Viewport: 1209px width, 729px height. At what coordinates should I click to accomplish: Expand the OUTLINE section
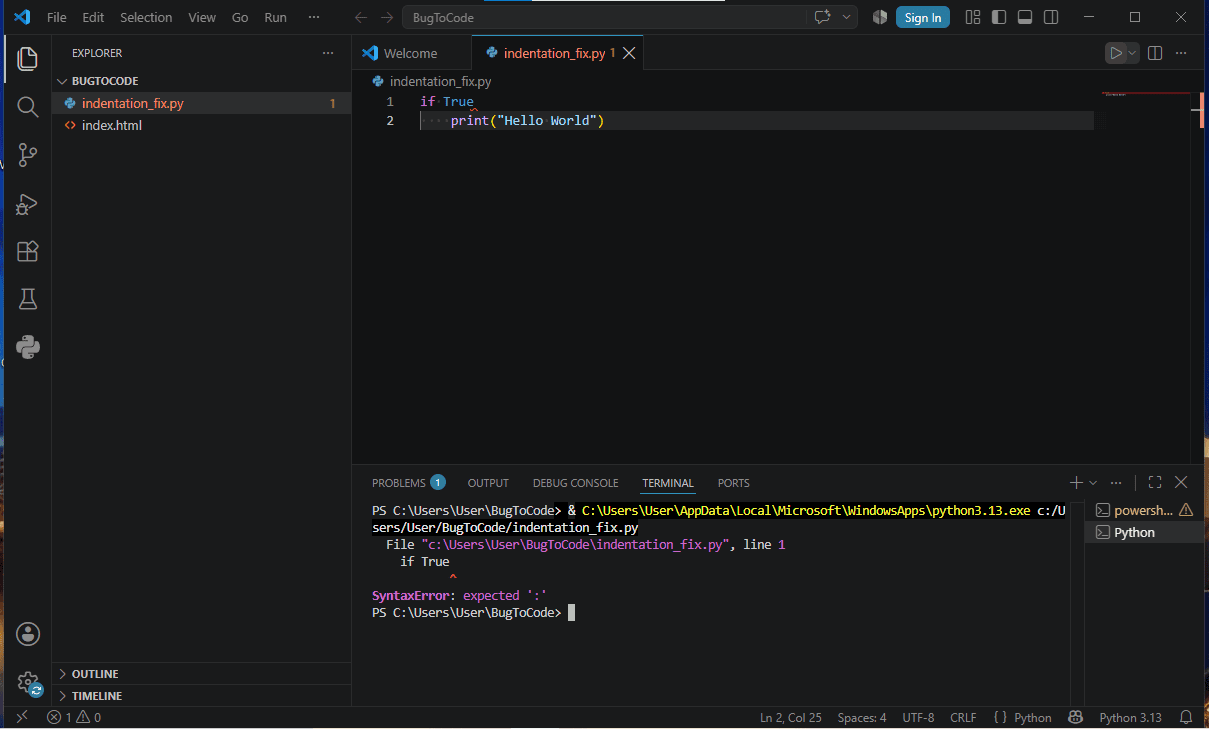tap(201, 674)
